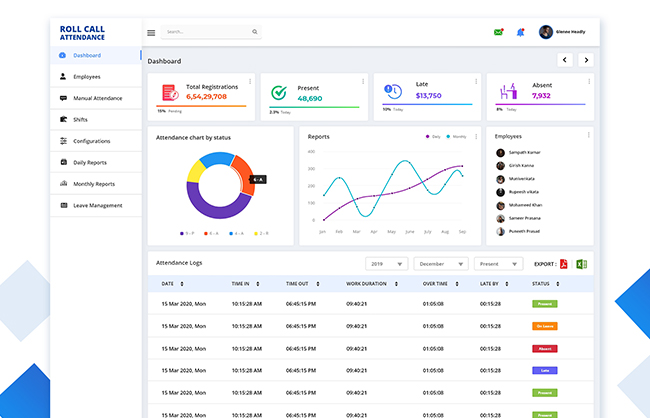Toggle the Monthly series in Reports legend
Screen dimensions: 650x418
click(x=457, y=136)
